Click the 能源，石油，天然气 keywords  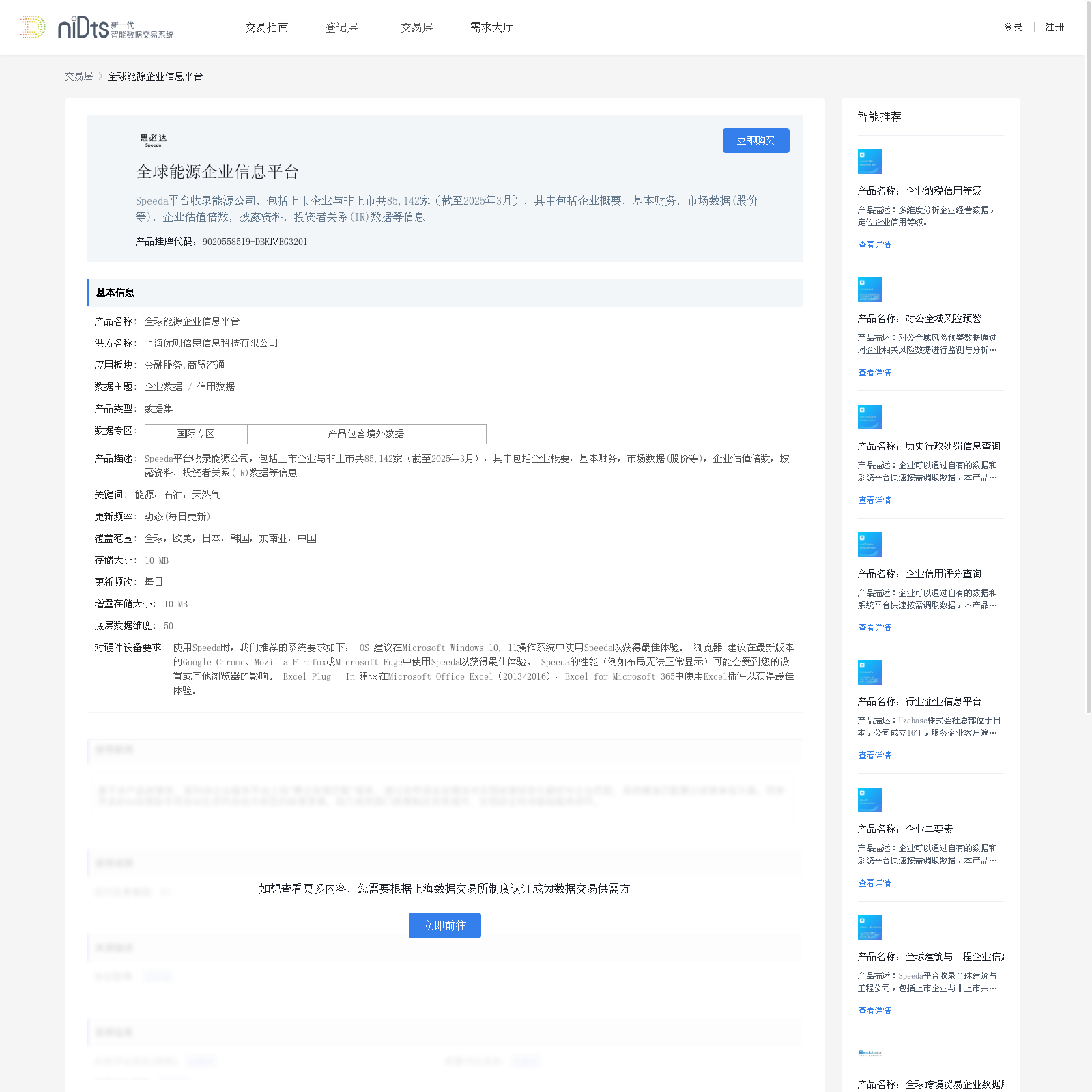[177, 495]
